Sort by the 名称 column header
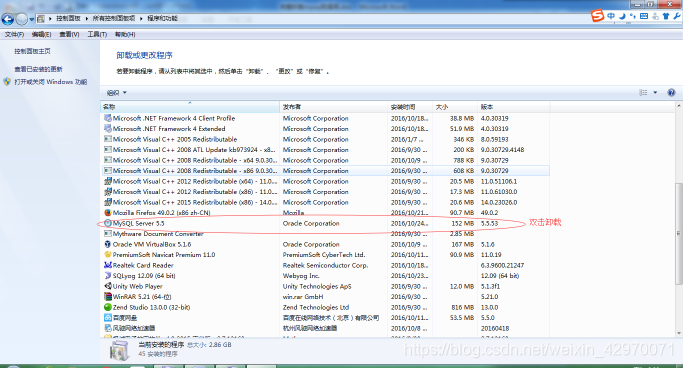683x368 pixels. (x=190, y=107)
